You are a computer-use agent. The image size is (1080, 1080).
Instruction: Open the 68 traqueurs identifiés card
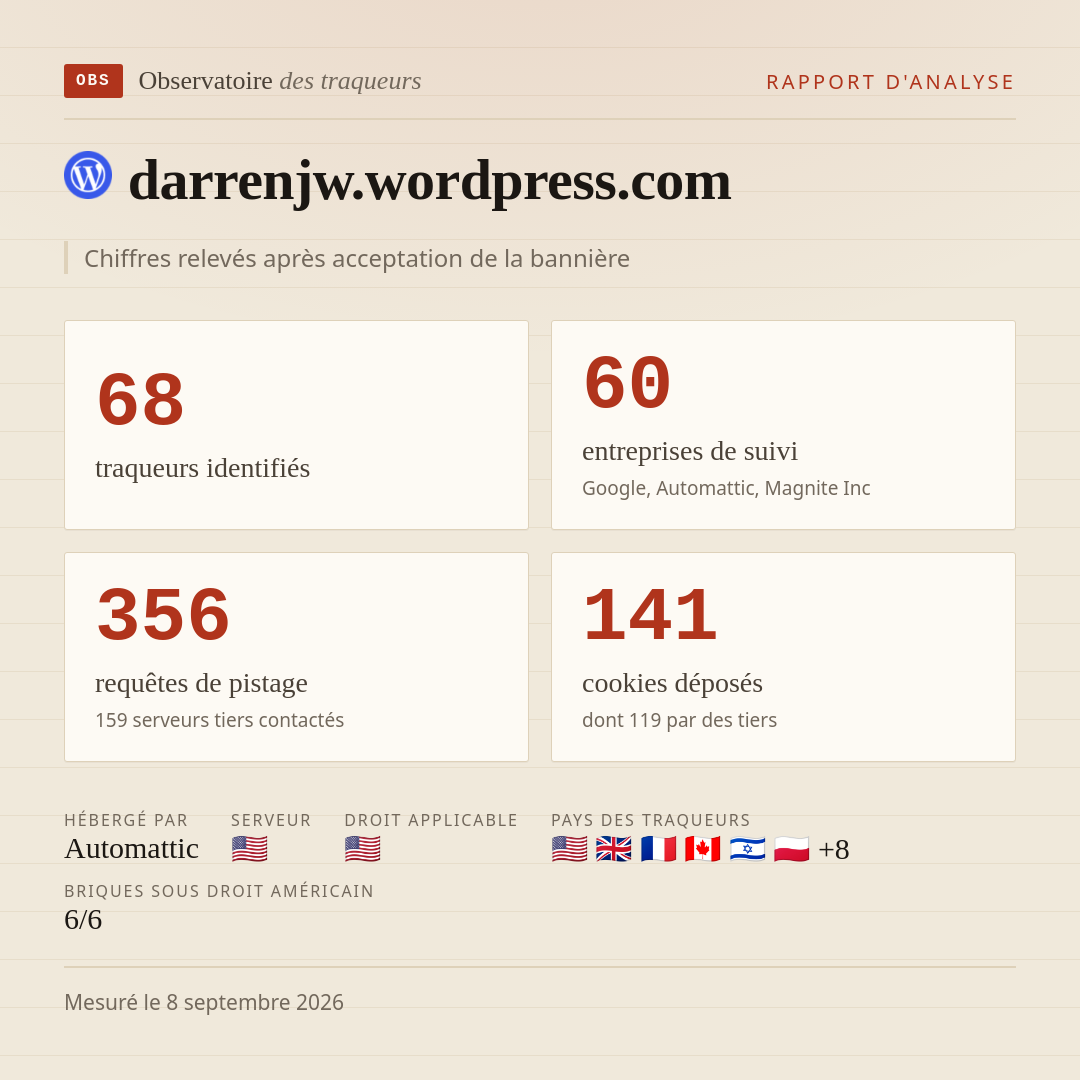(296, 425)
